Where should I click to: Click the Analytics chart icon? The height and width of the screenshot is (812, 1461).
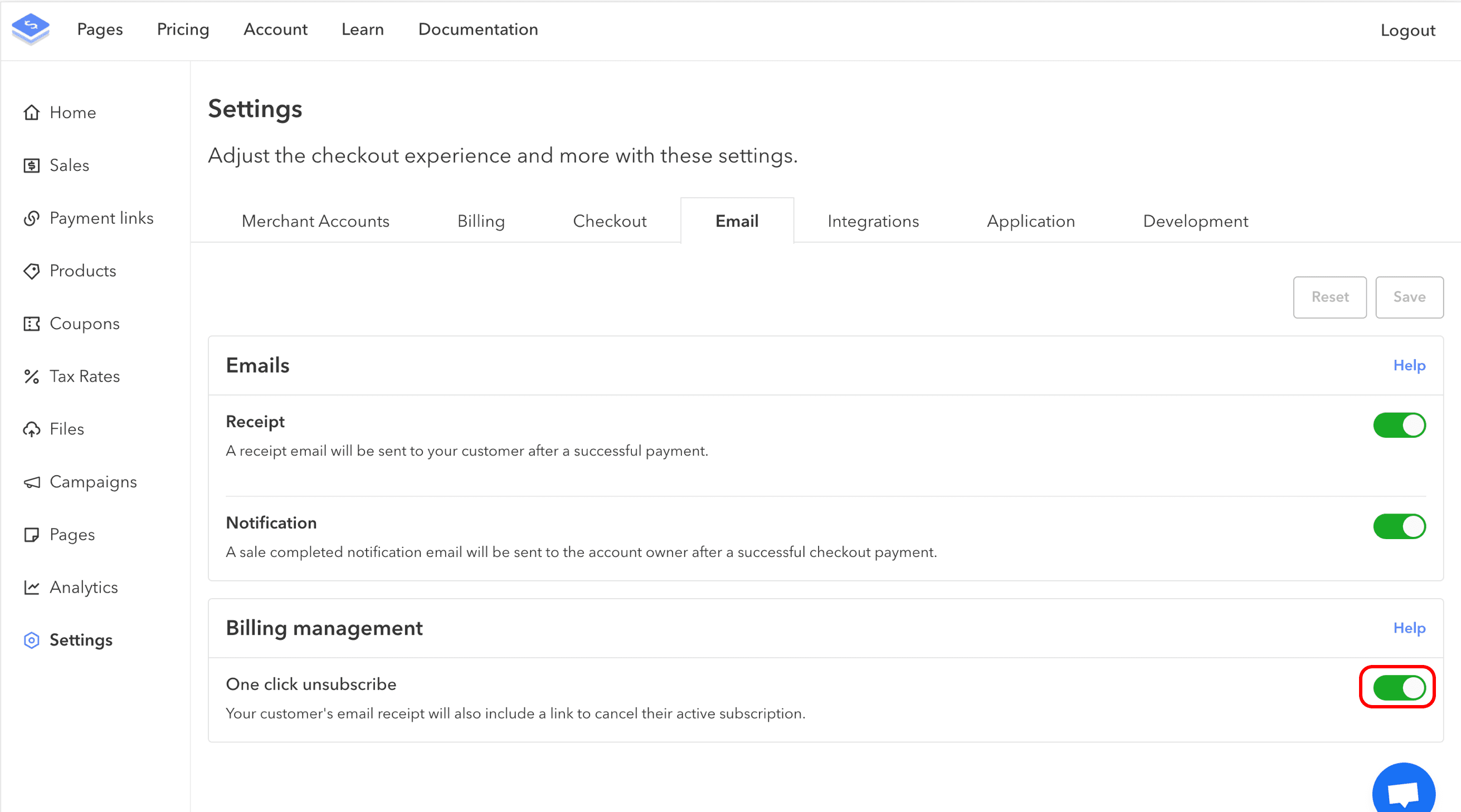[32, 587]
